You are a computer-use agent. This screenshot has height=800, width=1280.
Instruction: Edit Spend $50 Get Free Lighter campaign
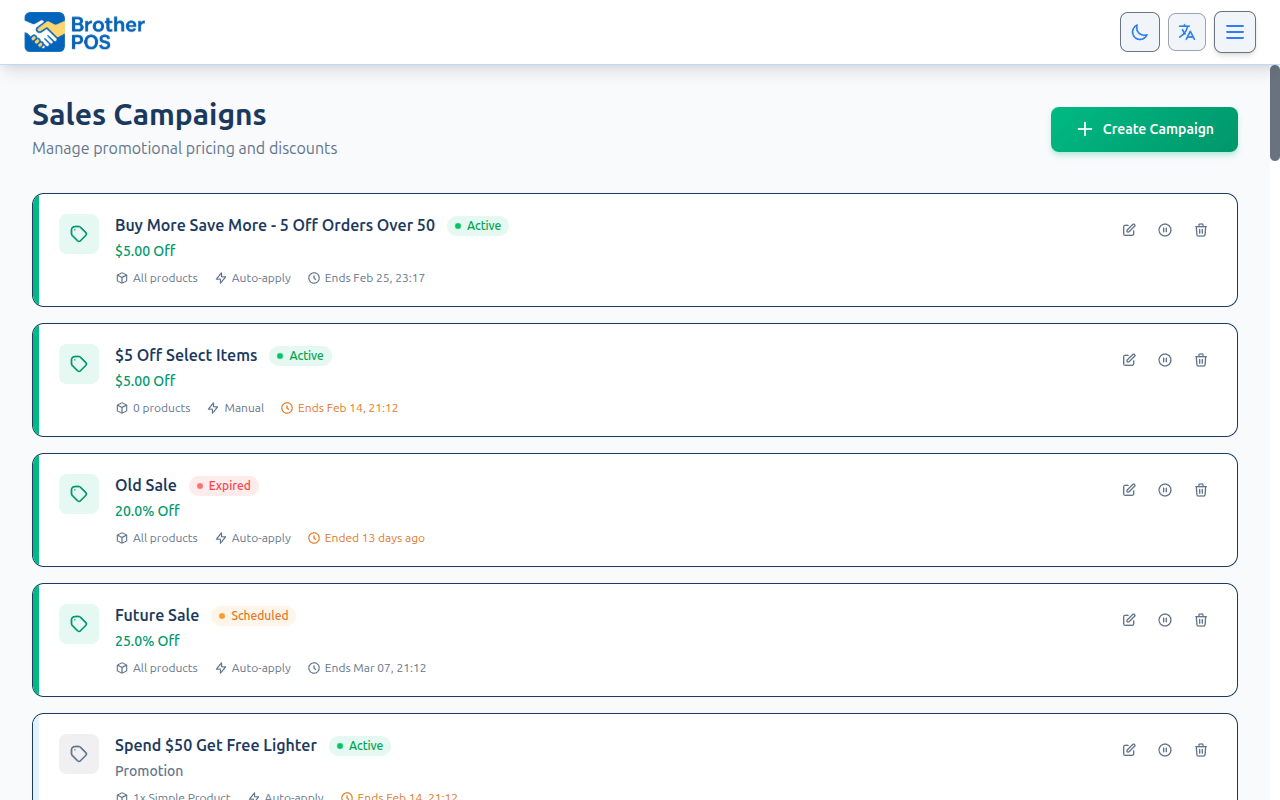point(1129,750)
